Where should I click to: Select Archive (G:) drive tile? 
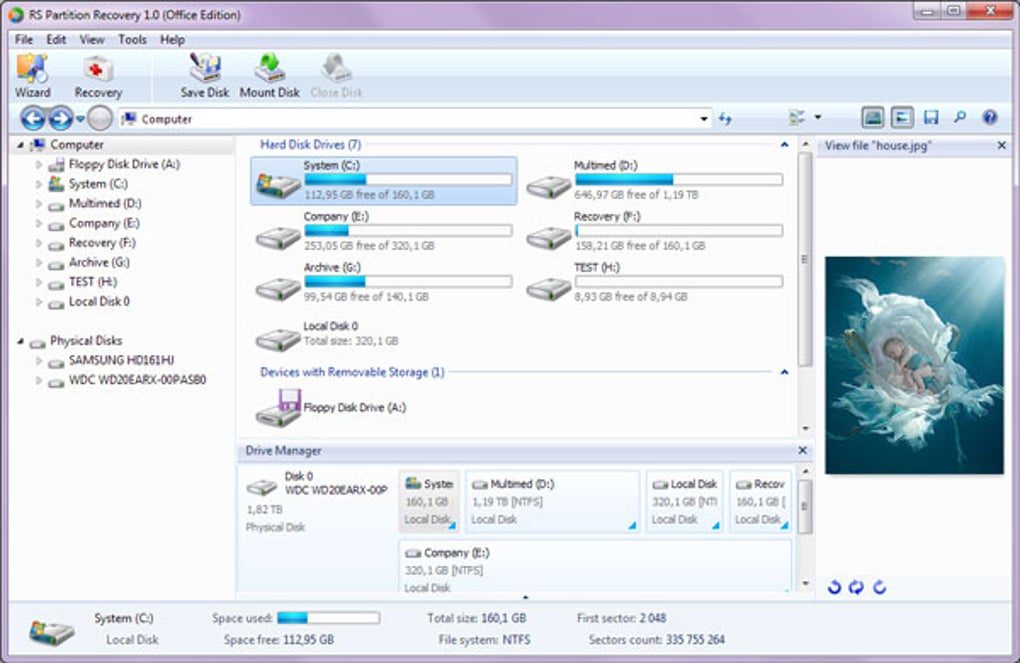pyautogui.click(x=384, y=282)
